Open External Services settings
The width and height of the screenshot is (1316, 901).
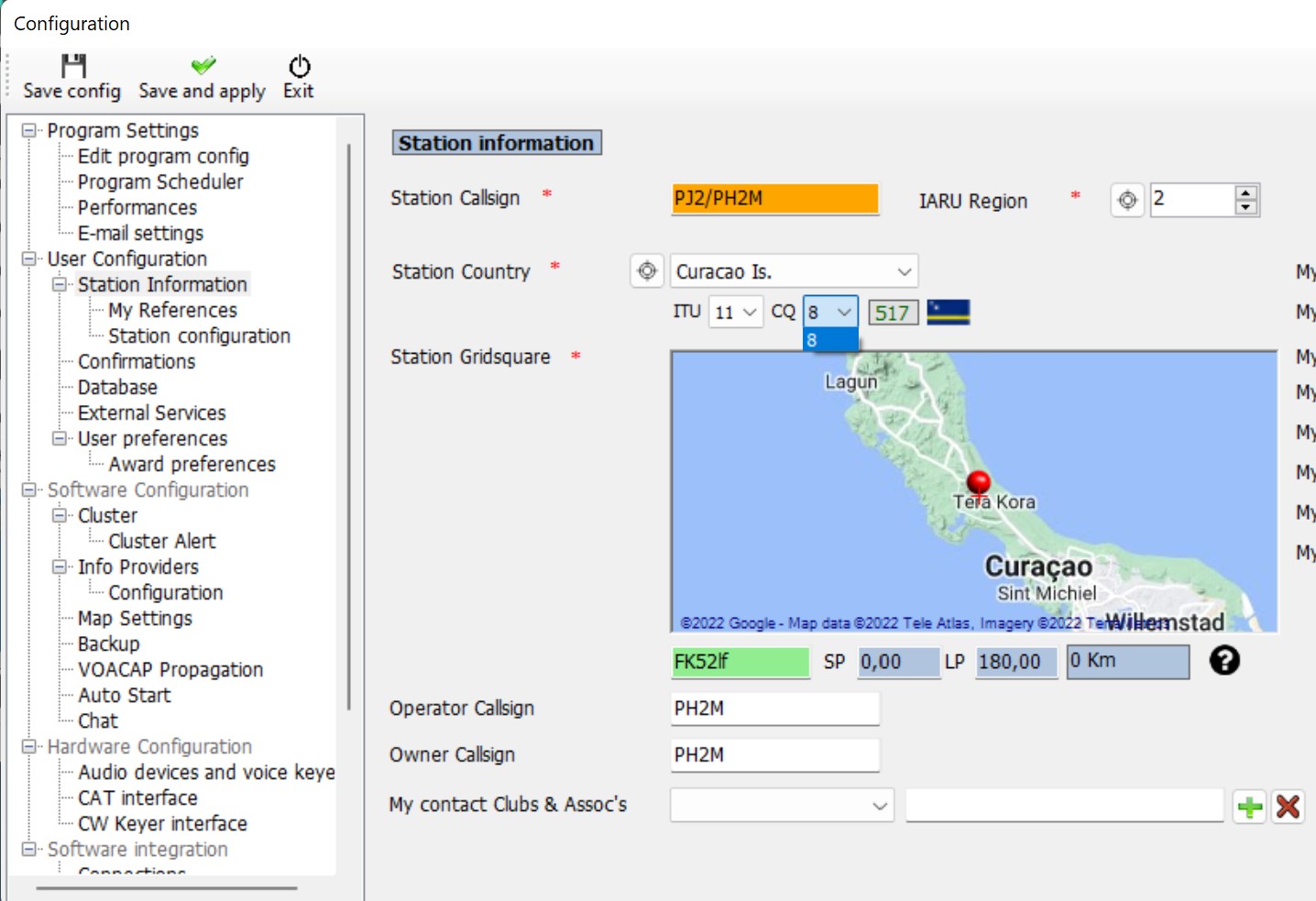click(151, 412)
